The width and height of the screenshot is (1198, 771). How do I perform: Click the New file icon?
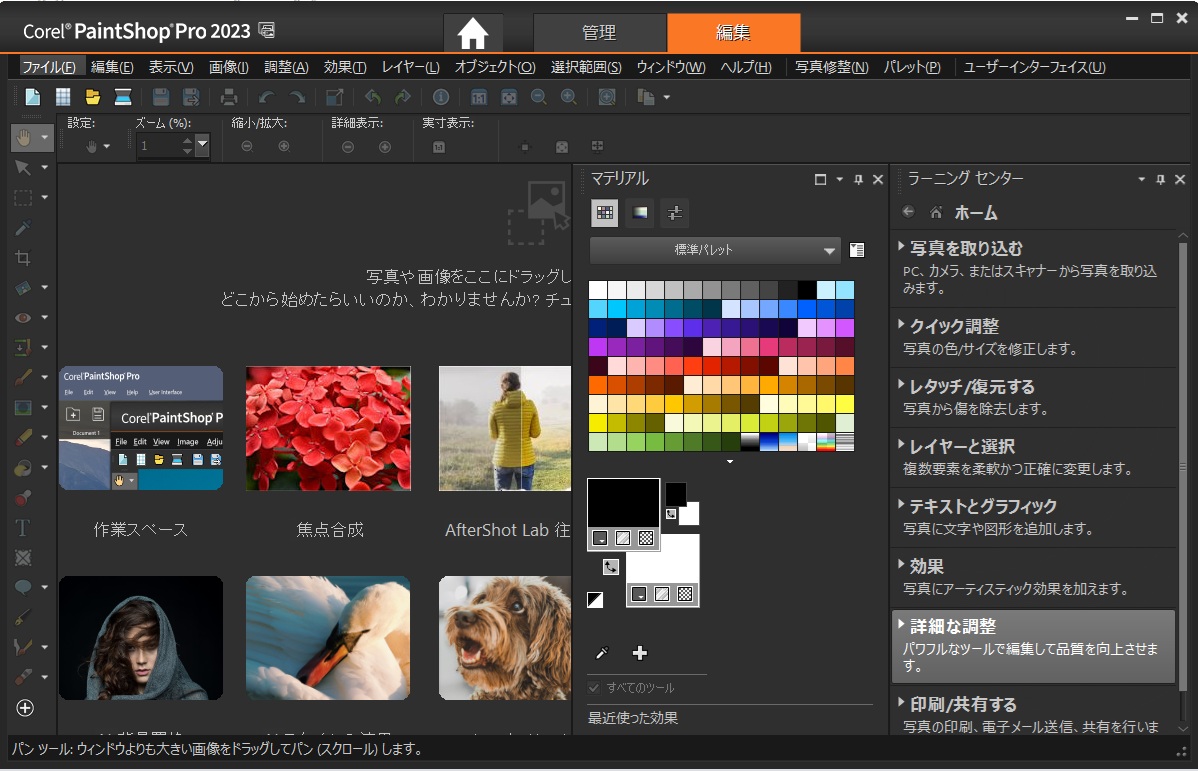pos(33,97)
